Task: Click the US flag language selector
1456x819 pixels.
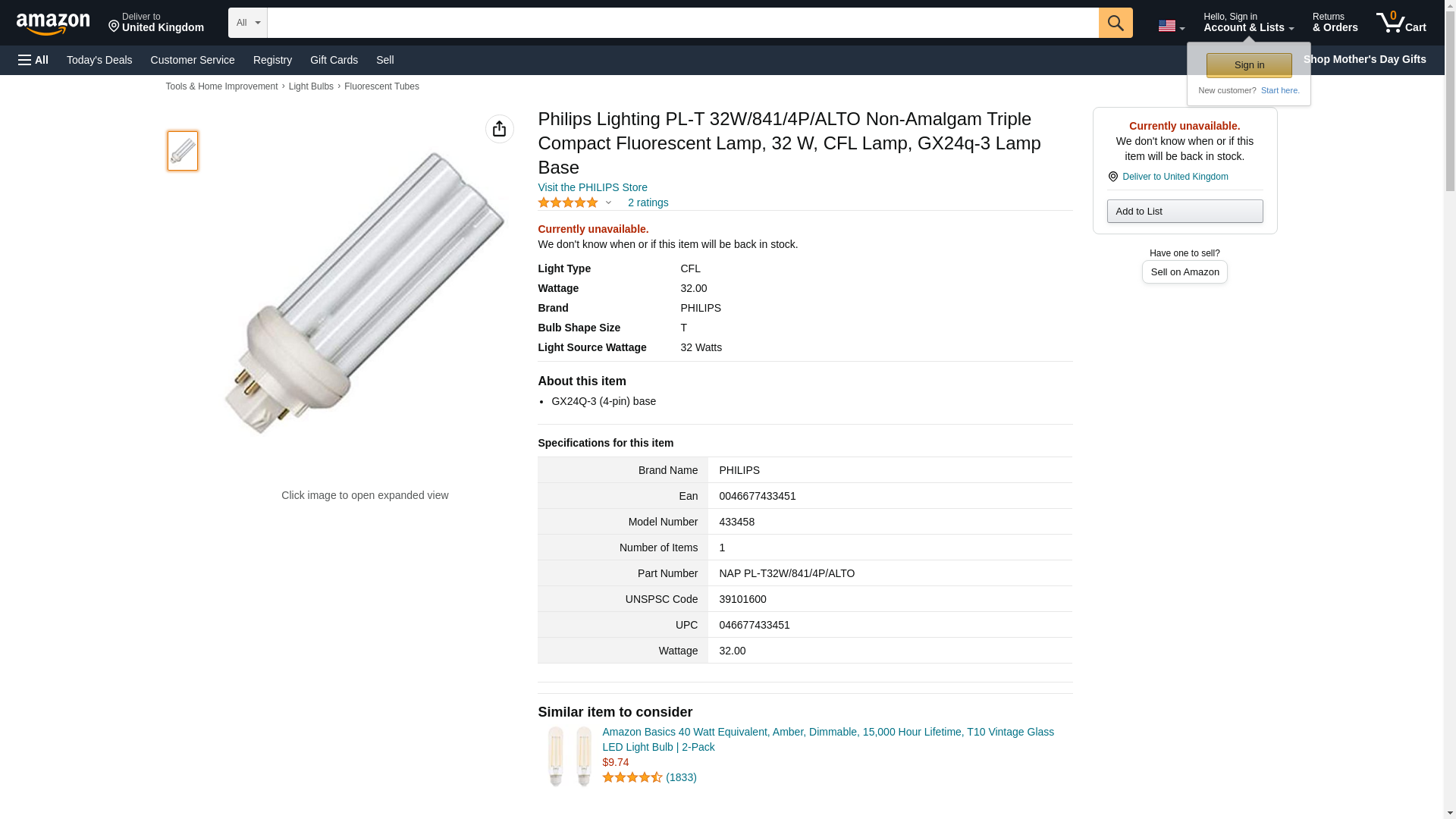Action: pyautogui.click(x=1170, y=26)
